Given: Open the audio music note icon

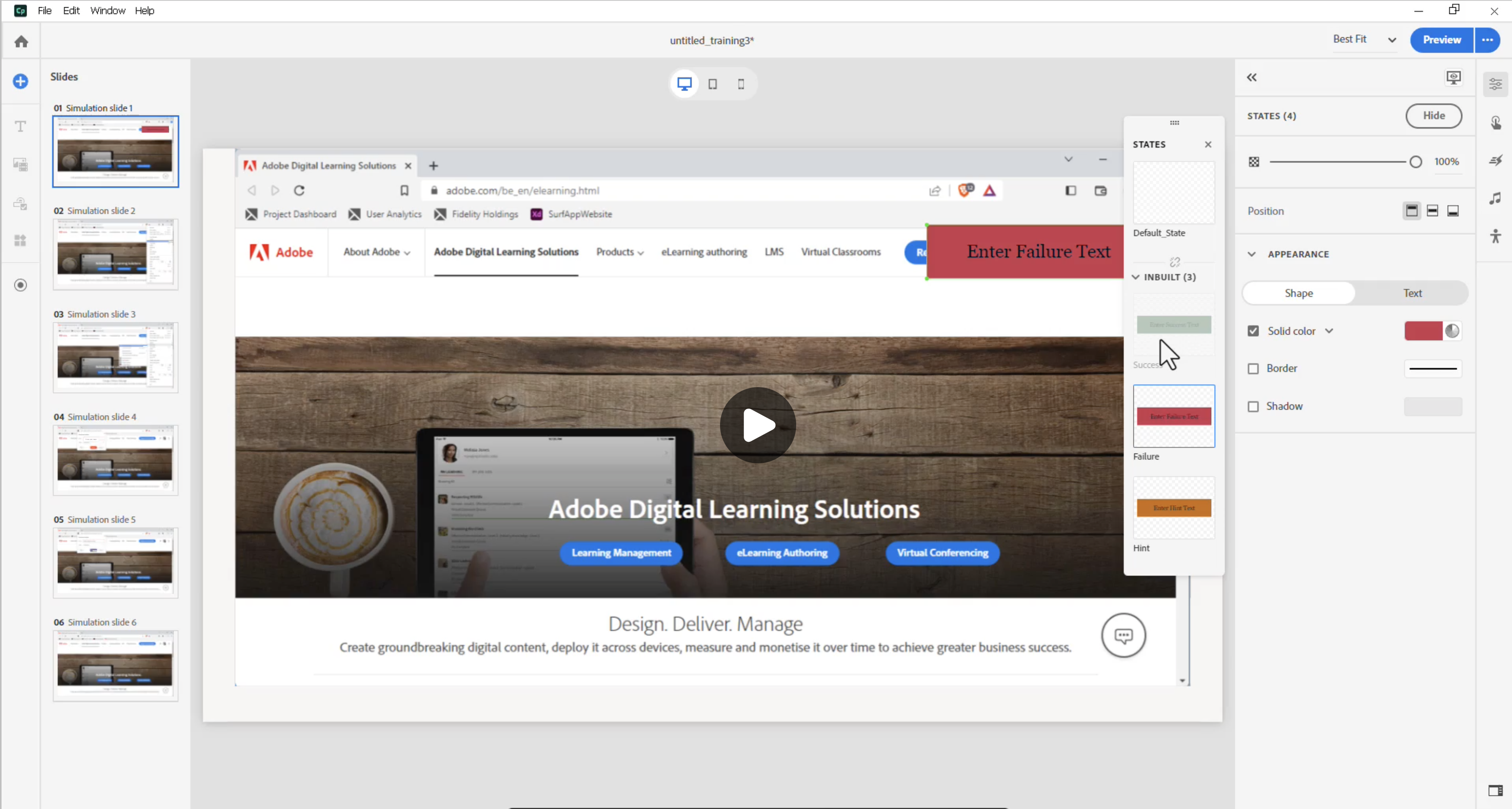Looking at the screenshot, I should click(1495, 198).
